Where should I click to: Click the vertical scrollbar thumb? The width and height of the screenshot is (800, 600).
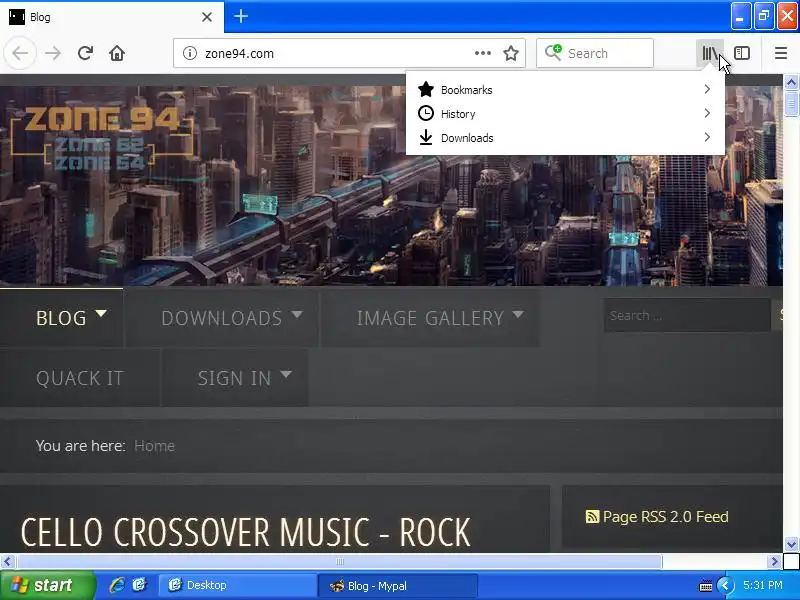click(x=791, y=104)
